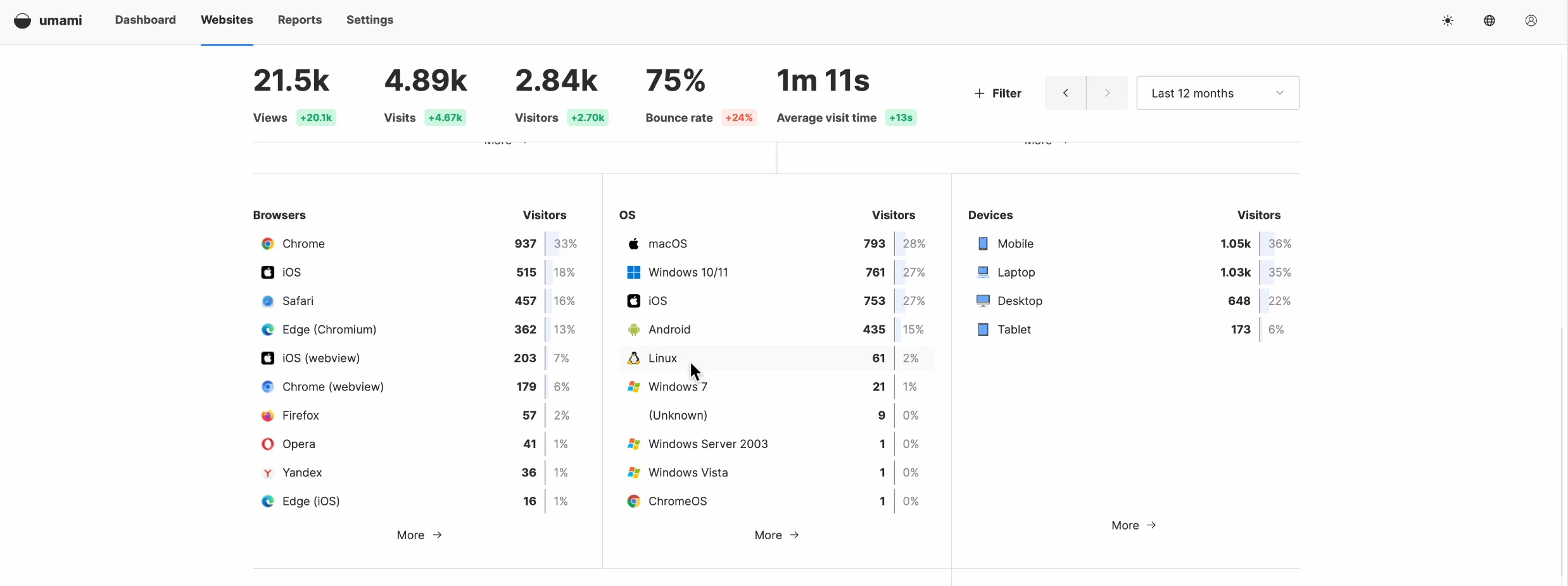This screenshot has height=586, width=1568.
Task: Click the Windows 7 flag icon
Action: 633,387
